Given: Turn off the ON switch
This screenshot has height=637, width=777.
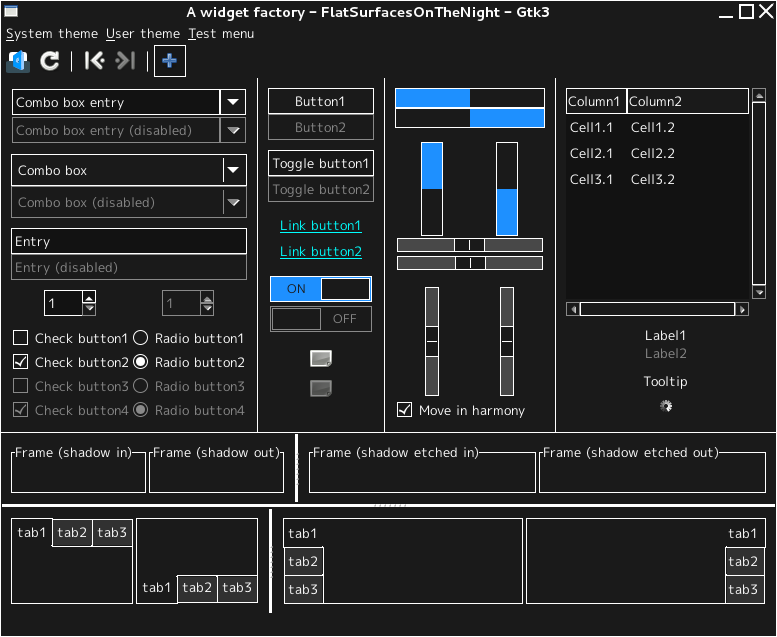Looking at the screenshot, I should pyautogui.click(x=321, y=289).
